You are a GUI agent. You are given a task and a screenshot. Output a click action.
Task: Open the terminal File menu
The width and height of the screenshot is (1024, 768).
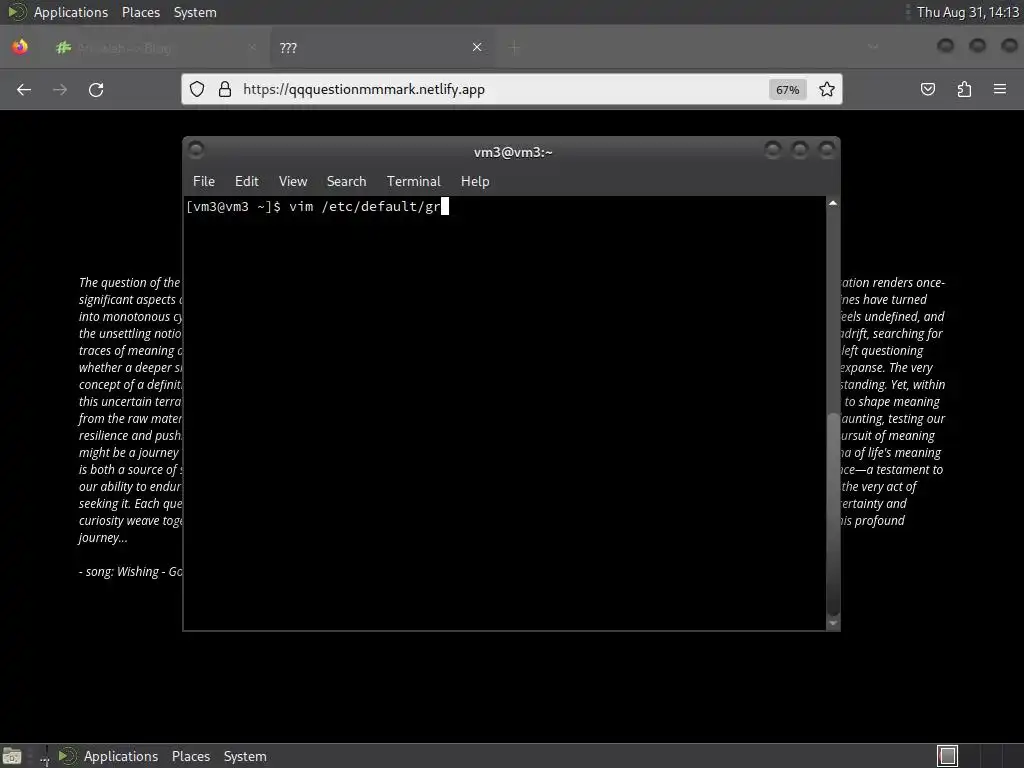tap(204, 182)
